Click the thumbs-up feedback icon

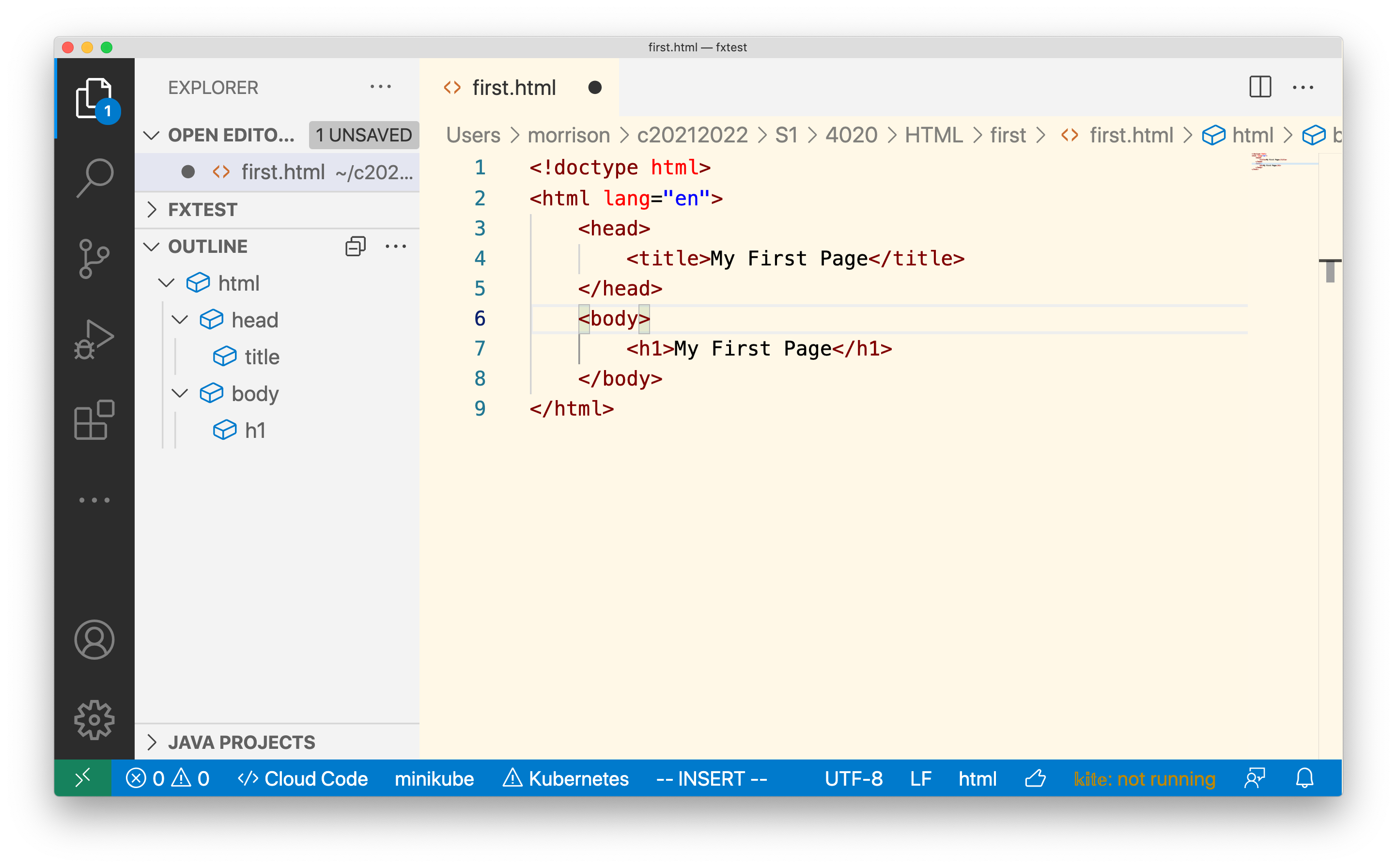[1035, 778]
